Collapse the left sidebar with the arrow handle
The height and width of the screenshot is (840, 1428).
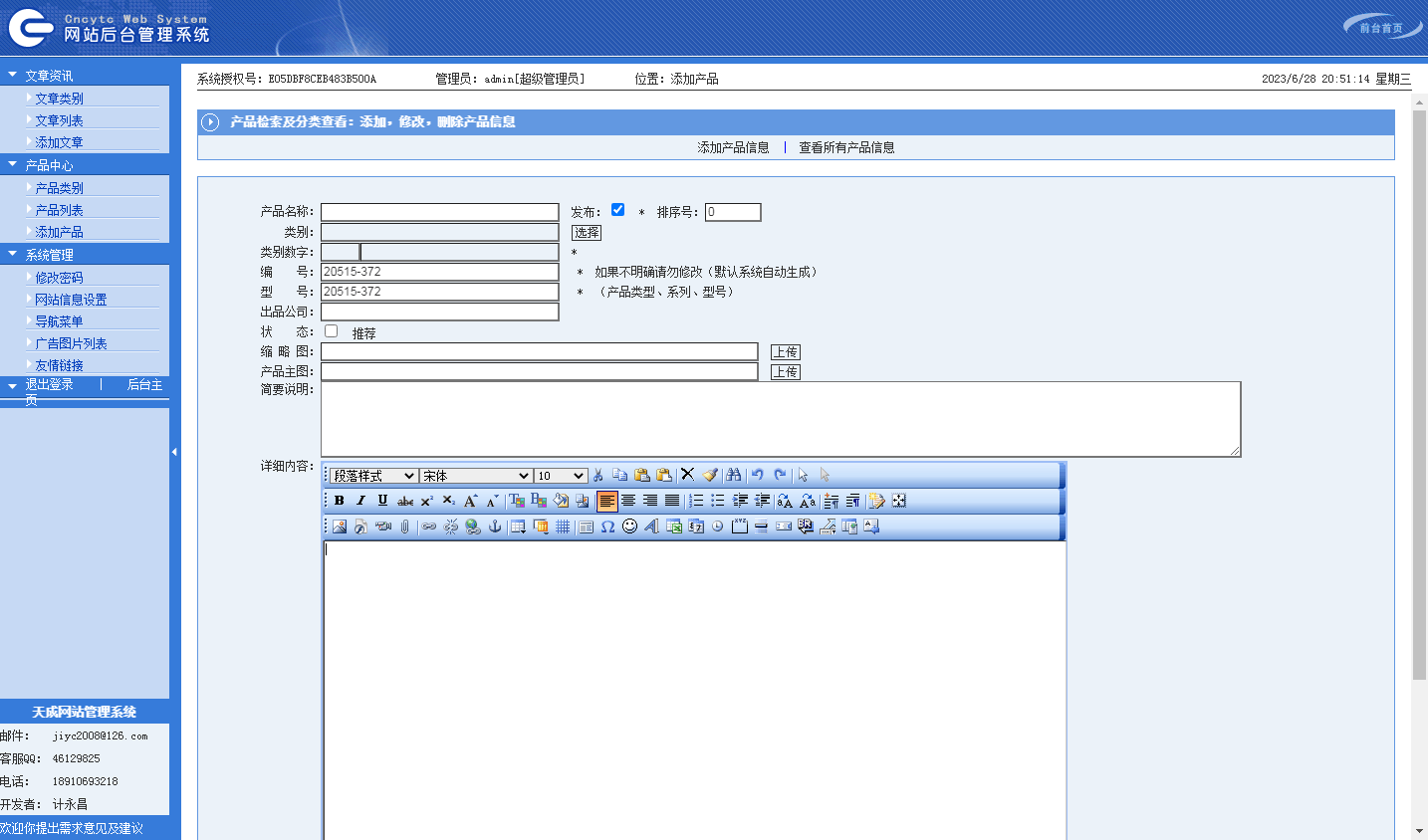(x=174, y=452)
